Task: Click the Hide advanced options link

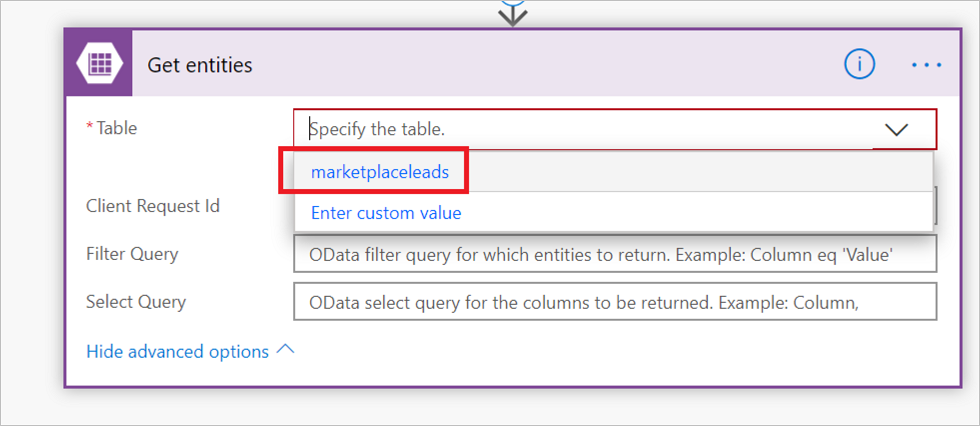Action: 178,352
